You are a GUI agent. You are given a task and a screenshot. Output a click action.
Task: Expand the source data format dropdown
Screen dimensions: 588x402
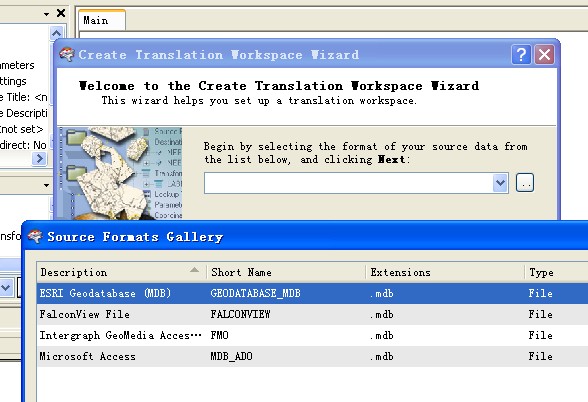pos(500,183)
